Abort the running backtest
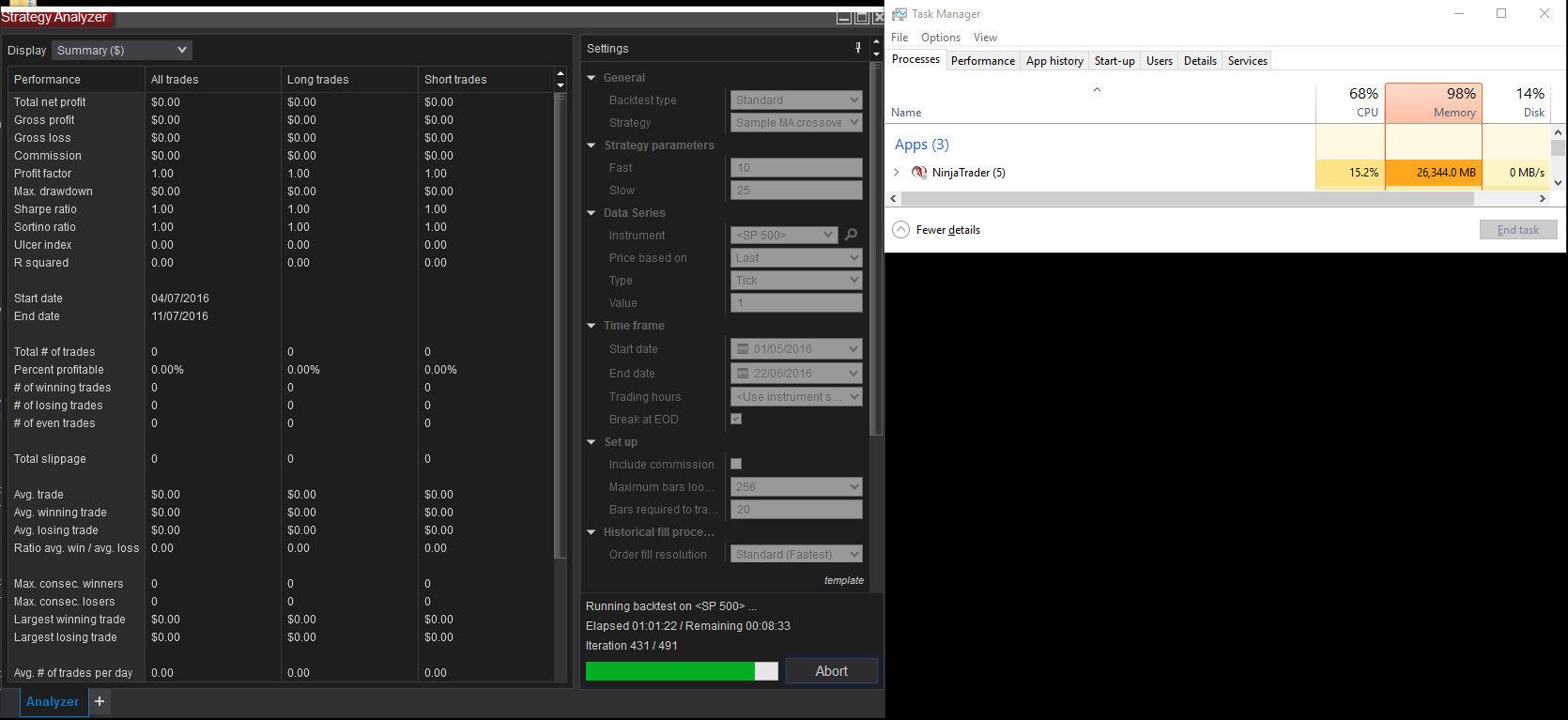This screenshot has width=1568, height=720. (x=832, y=671)
